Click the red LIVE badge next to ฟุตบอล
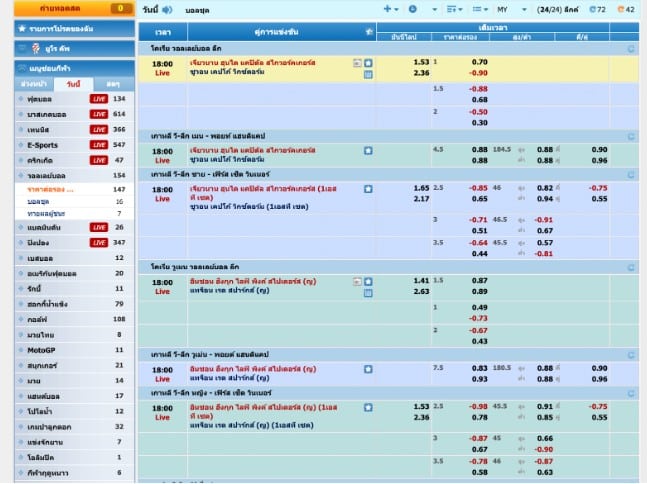Screen dimensions: 647x484 point(99,99)
